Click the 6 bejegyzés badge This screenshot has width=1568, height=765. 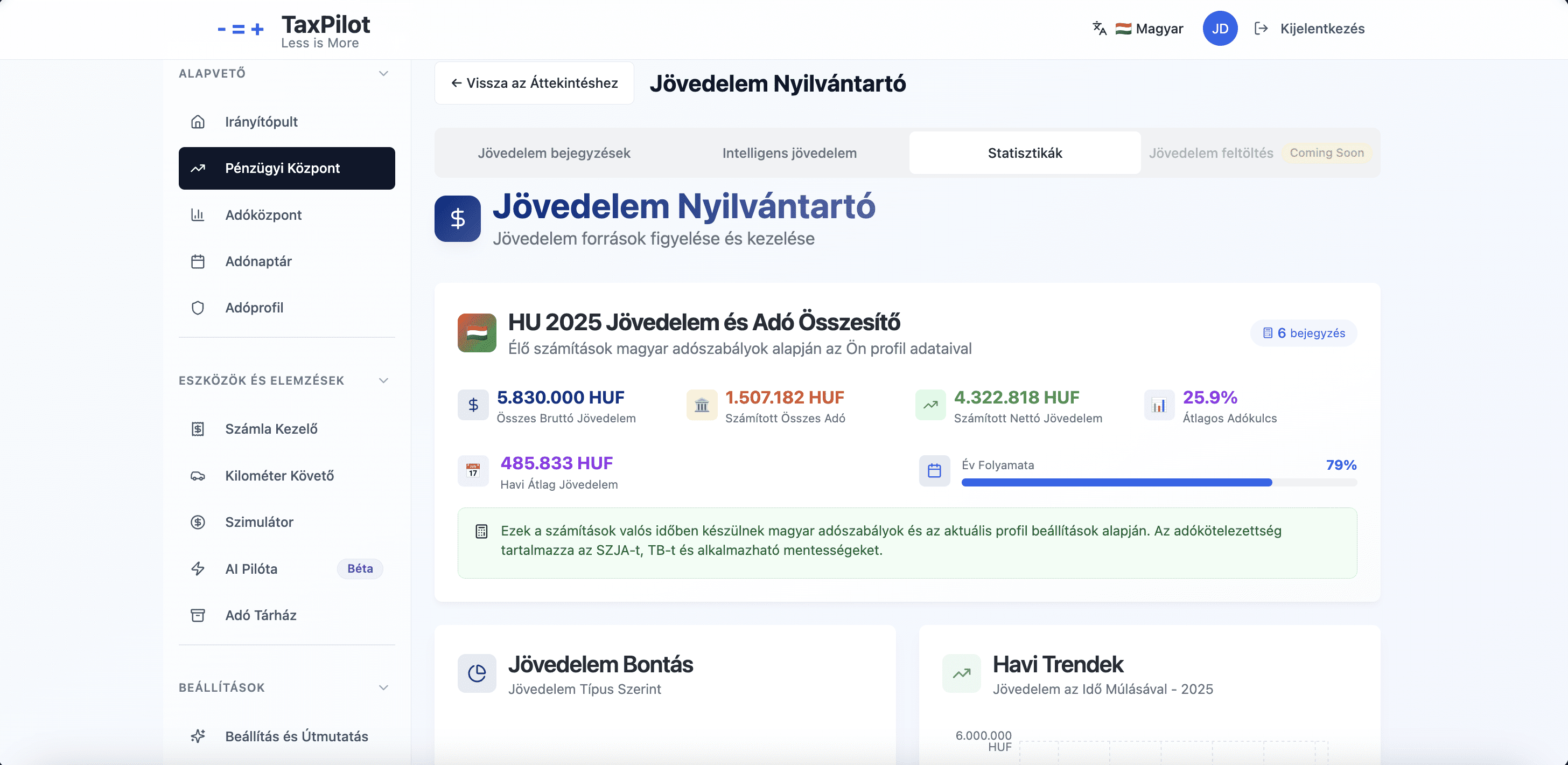click(x=1303, y=333)
